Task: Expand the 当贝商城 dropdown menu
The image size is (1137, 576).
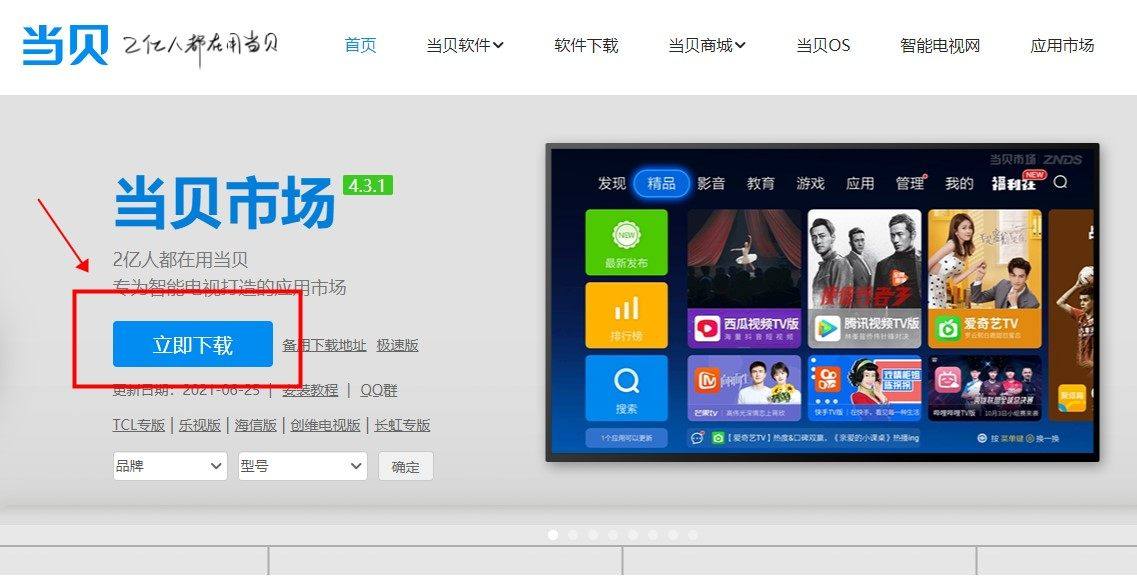Action: (707, 45)
